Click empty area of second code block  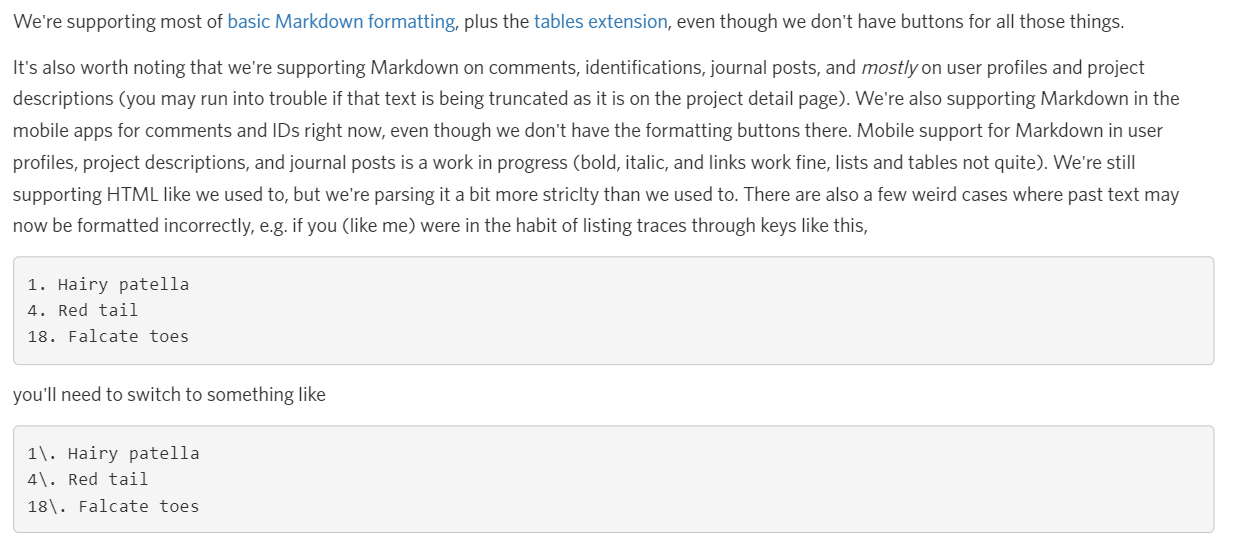pos(700,479)
